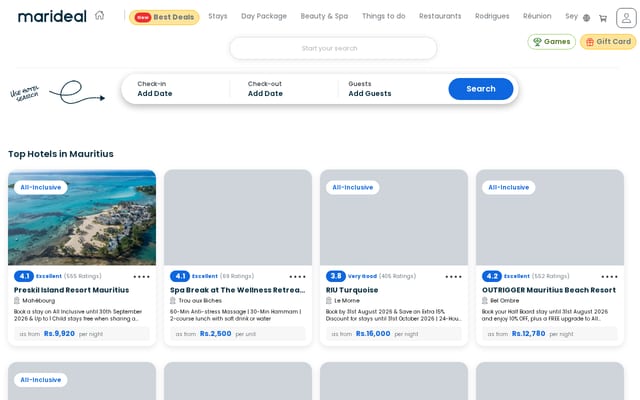Viewport: 640px width, 400px height.
Task: Click the 3.8 rating badge on RIU Turquoise
Action: click(336, 276)
